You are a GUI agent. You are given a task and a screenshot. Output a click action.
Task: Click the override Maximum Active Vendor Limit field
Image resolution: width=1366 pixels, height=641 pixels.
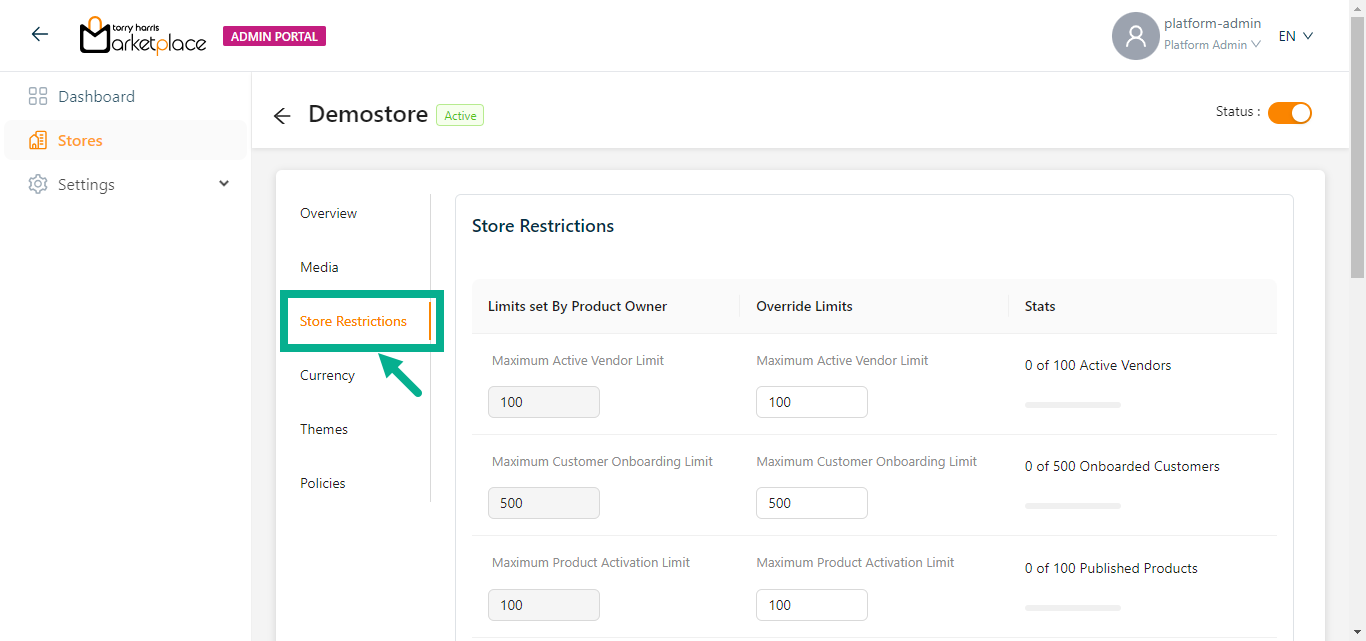(811, 402)
